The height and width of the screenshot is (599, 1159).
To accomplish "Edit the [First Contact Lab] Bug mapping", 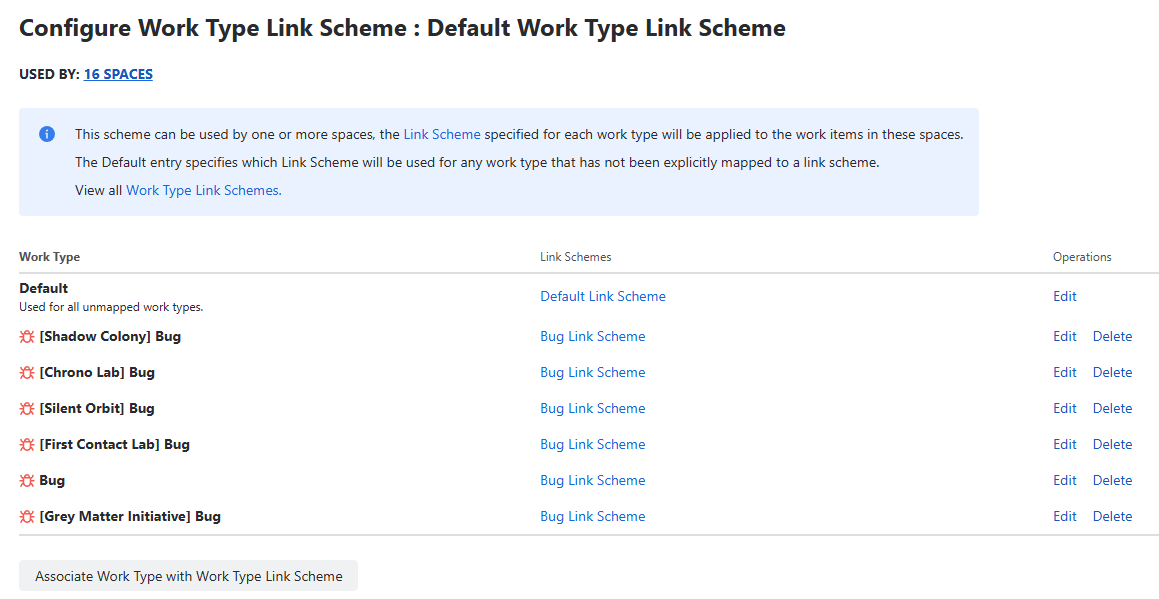I will (x=1064, y=444).
